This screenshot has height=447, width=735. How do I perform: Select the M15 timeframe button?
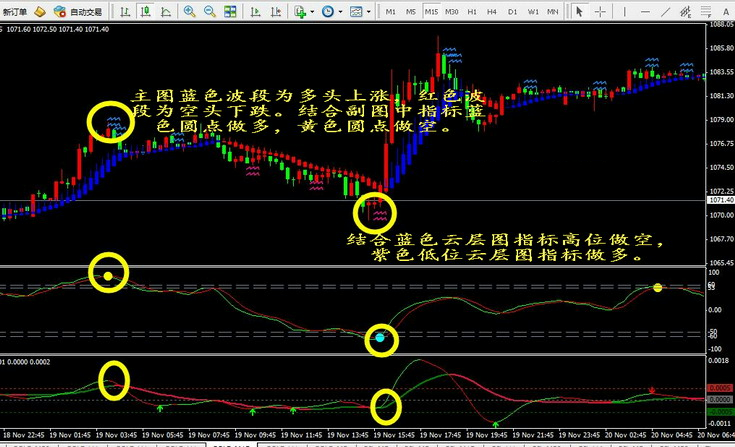(x=431, y=12)
